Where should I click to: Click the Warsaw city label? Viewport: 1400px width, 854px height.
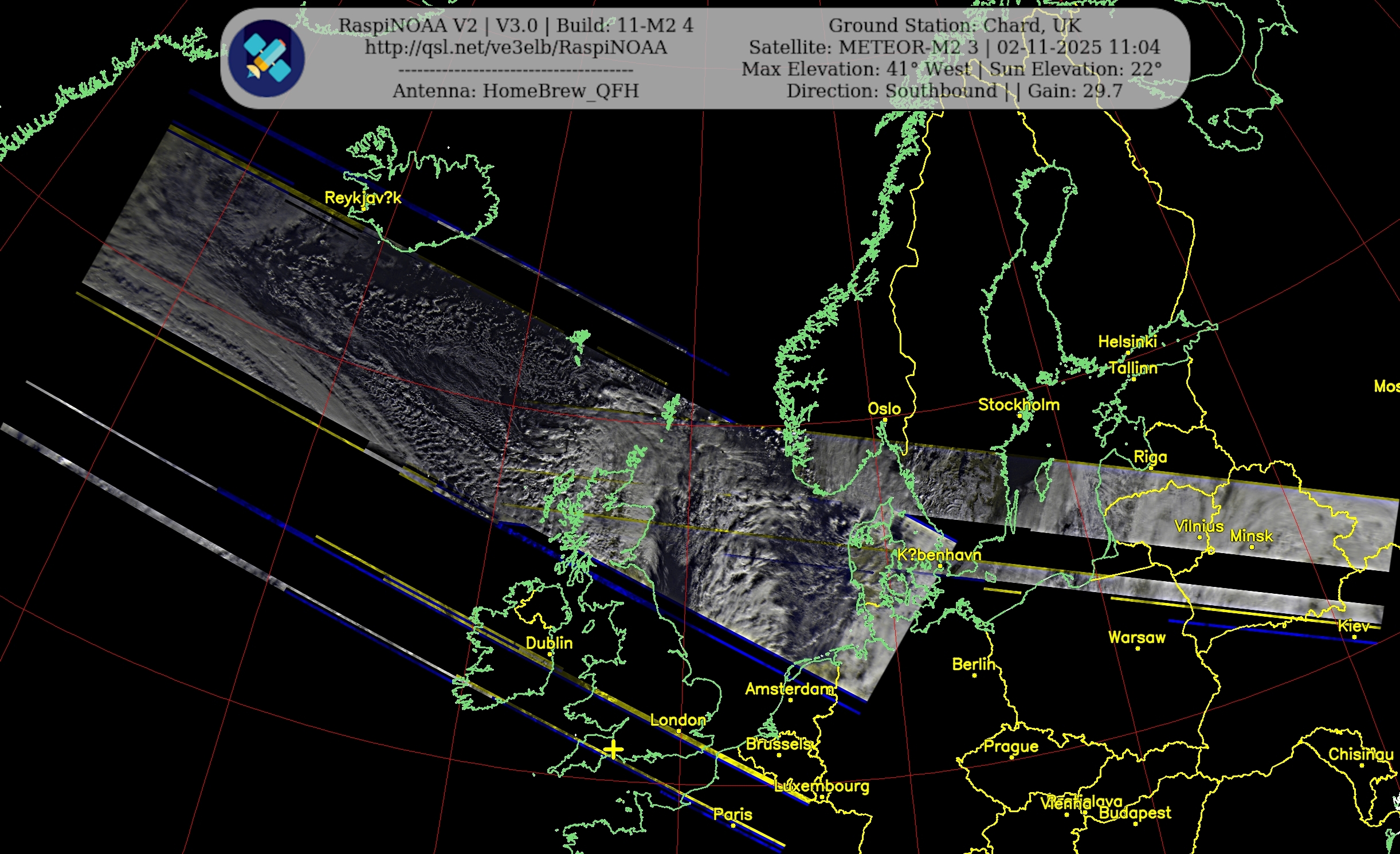tap(1136, 637)
